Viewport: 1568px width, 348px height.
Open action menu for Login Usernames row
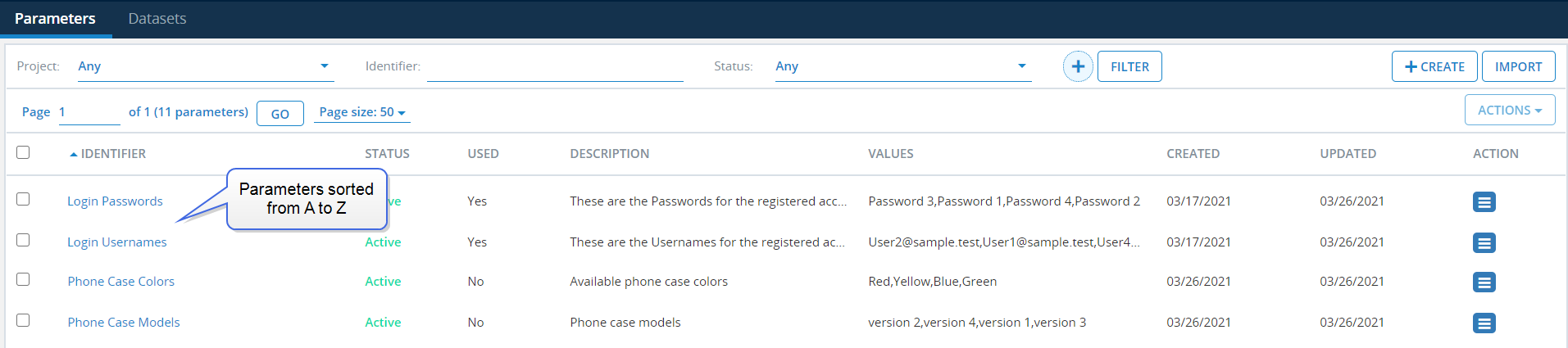tap(1484, 242)
